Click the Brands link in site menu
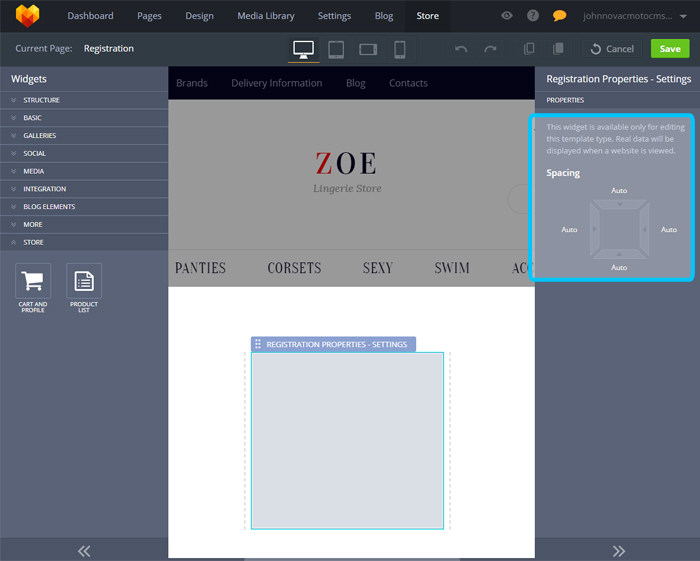Image resolution: width=700 pixels, height=561 pixels. point(192,83)
